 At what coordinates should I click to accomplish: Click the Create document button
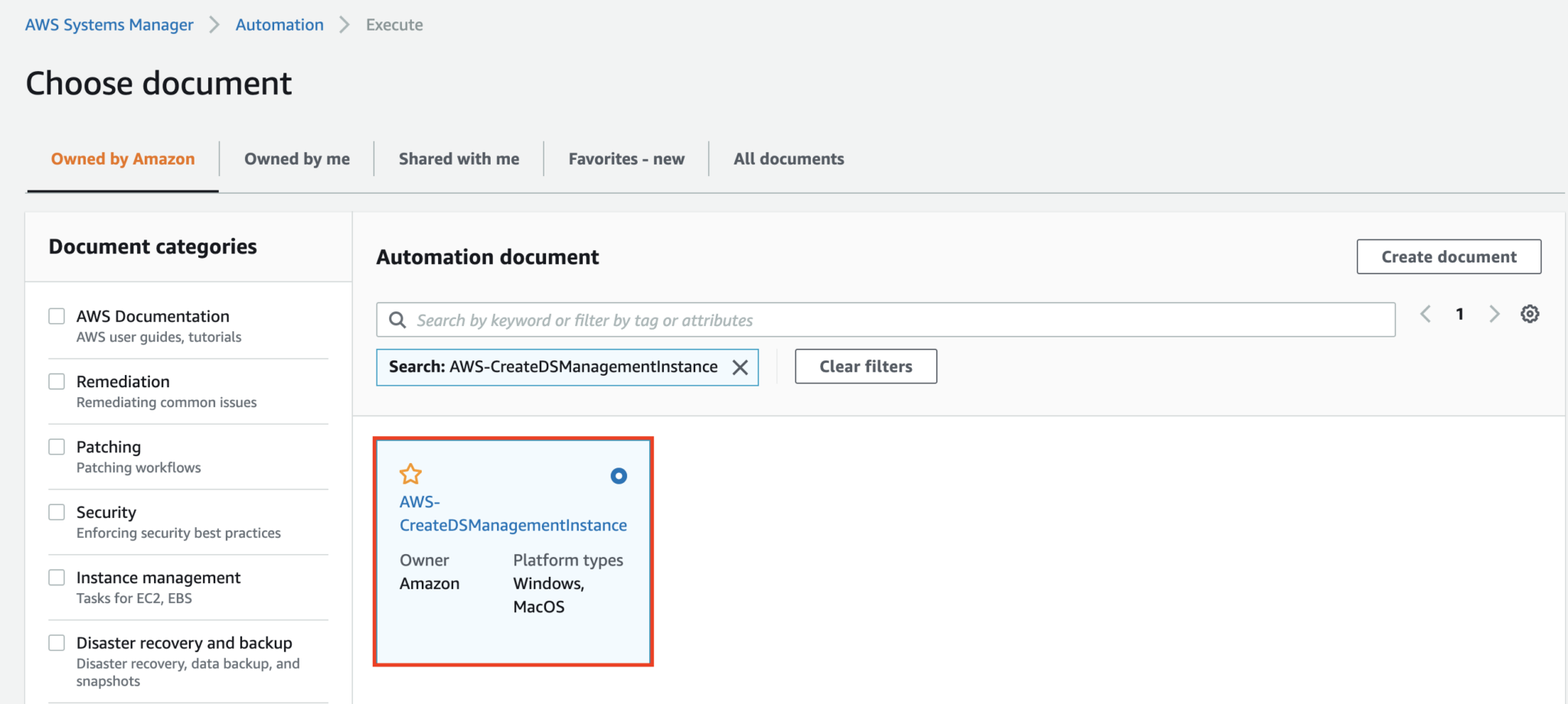pyautogui.click(x=1448, y=256)
